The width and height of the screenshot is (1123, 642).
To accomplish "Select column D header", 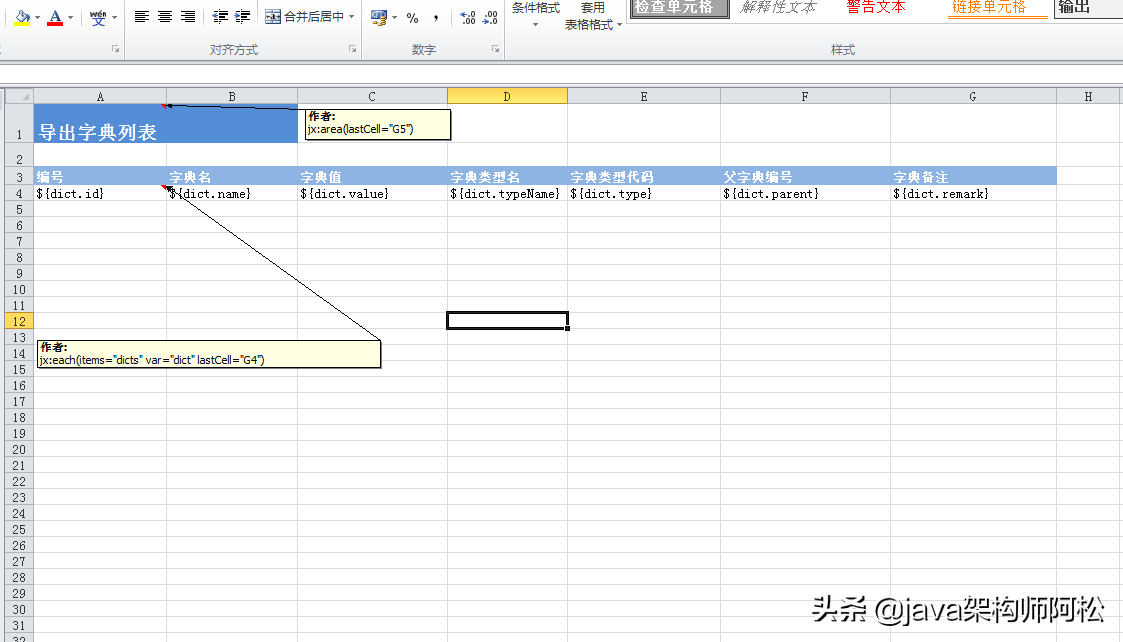I will [507, 96].
